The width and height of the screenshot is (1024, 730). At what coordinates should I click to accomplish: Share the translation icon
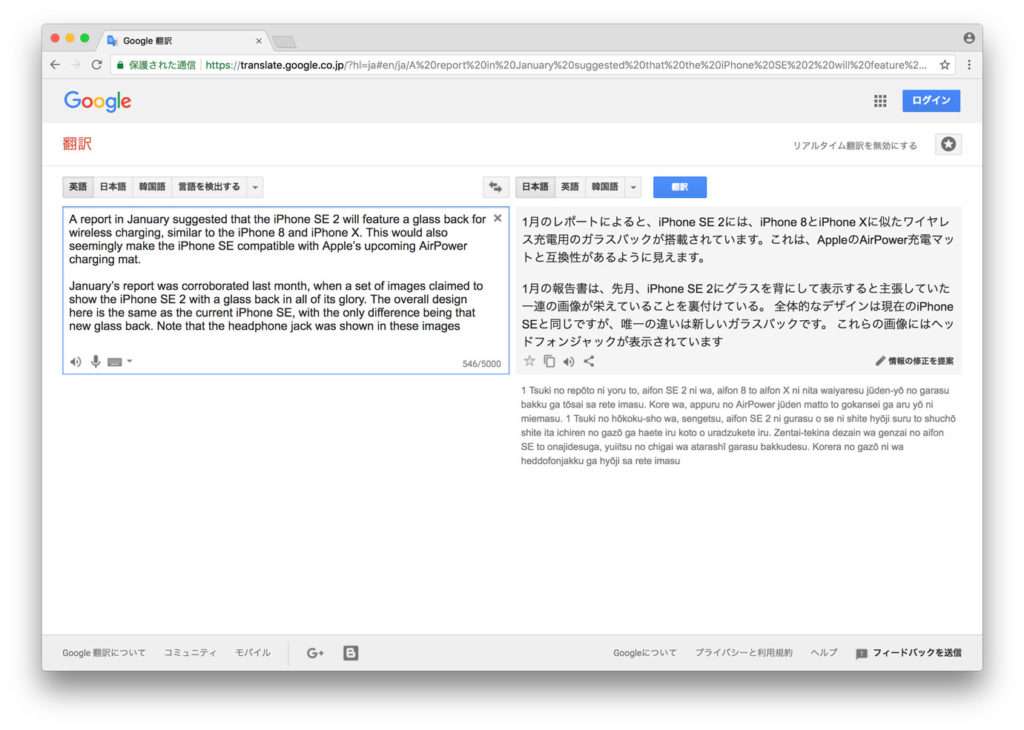coord(589,360)
